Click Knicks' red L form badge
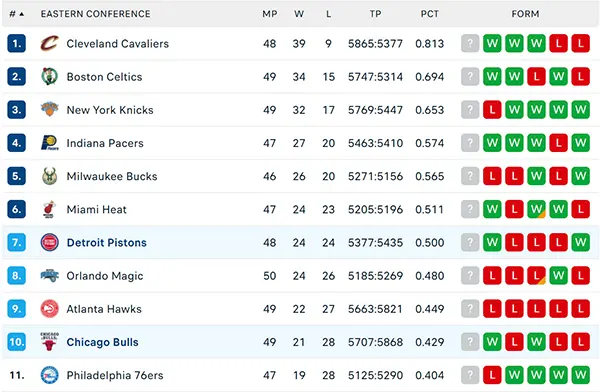This screenshot has width=600, height=392. (492, 109)
